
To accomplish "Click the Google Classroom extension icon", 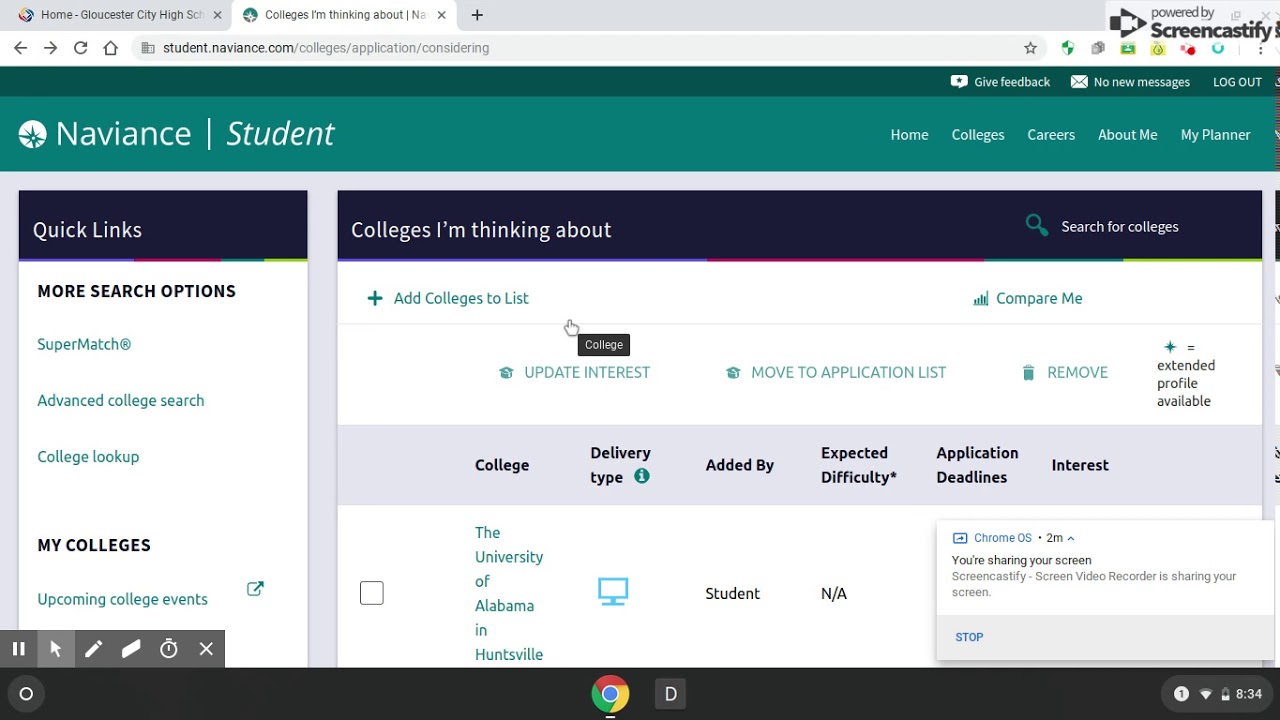I will pos(1128,48).
